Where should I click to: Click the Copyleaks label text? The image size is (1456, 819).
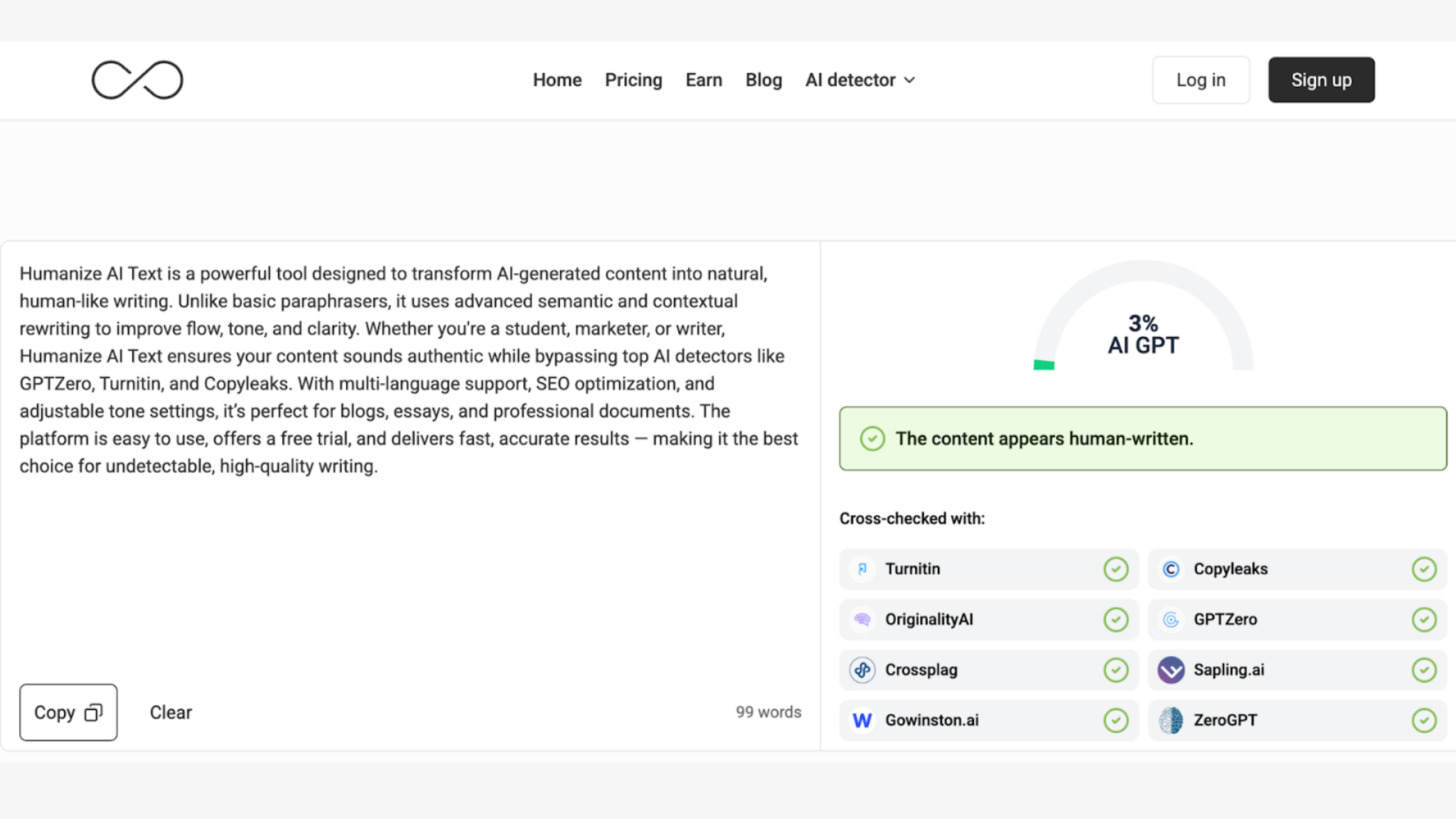(x=1231, y=569)
